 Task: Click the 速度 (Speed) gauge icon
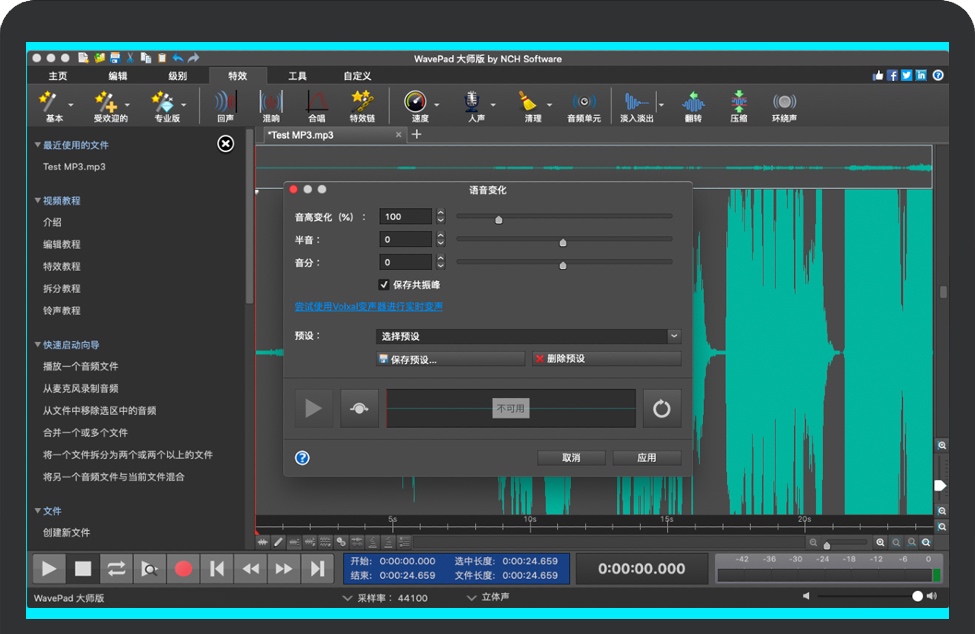[x=416, y=105]
